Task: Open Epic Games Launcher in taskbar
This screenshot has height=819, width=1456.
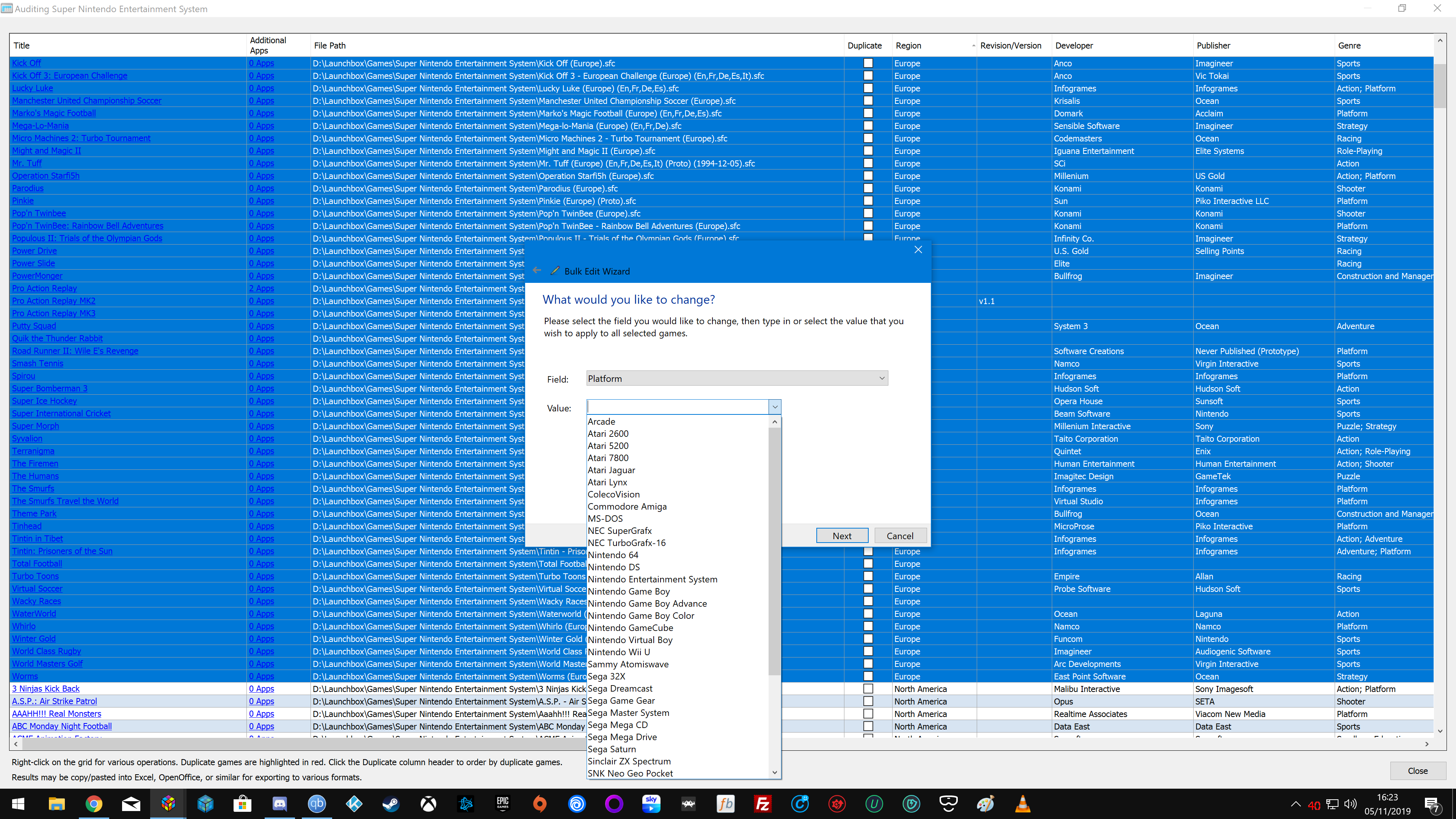Action: point(502,804)
